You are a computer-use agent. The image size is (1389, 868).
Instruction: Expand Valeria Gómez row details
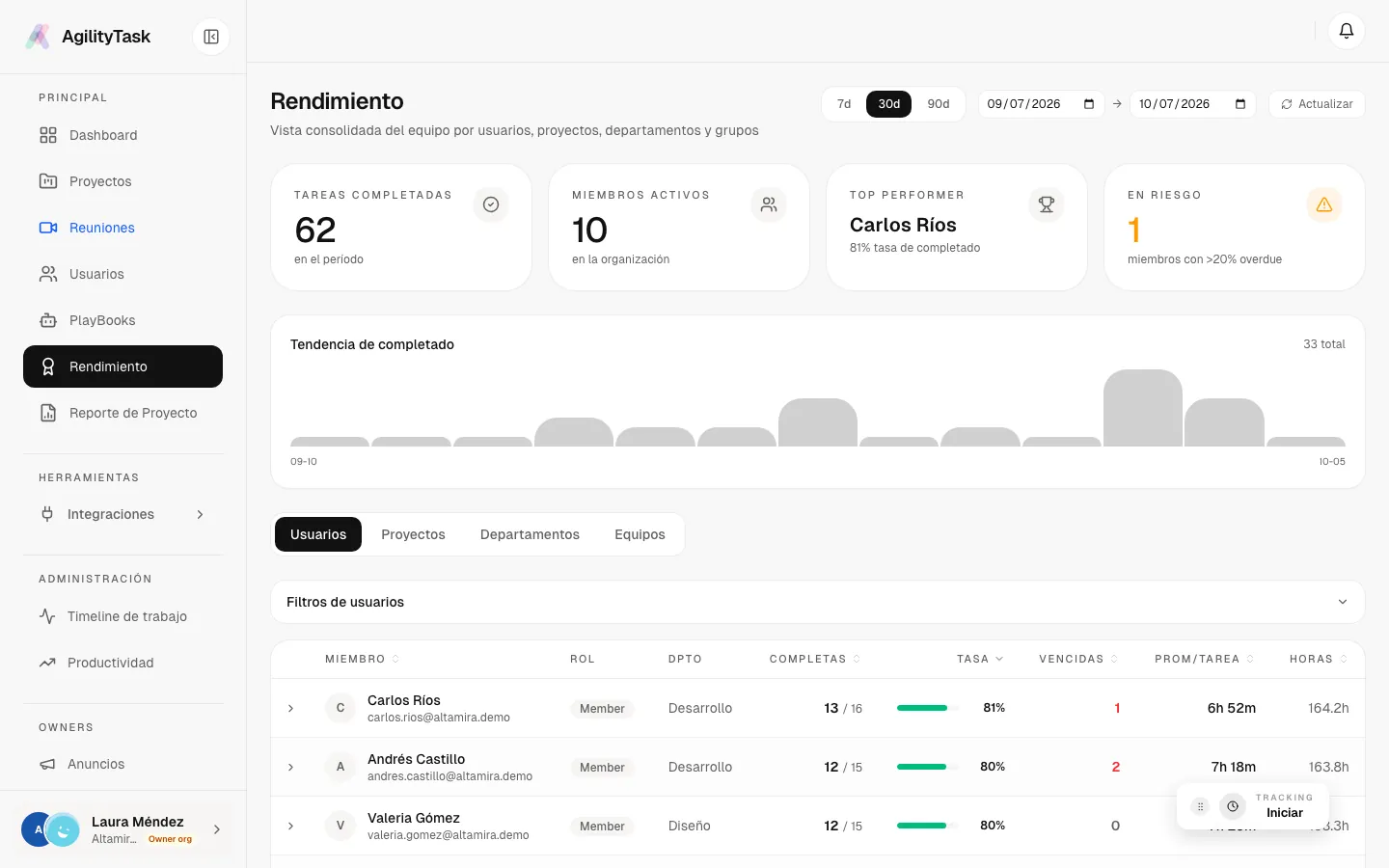click(290, 827)
